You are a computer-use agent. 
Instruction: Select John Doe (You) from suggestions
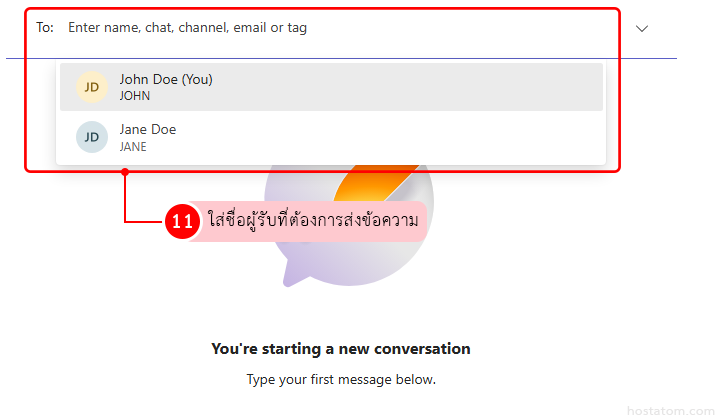[330, 87]
